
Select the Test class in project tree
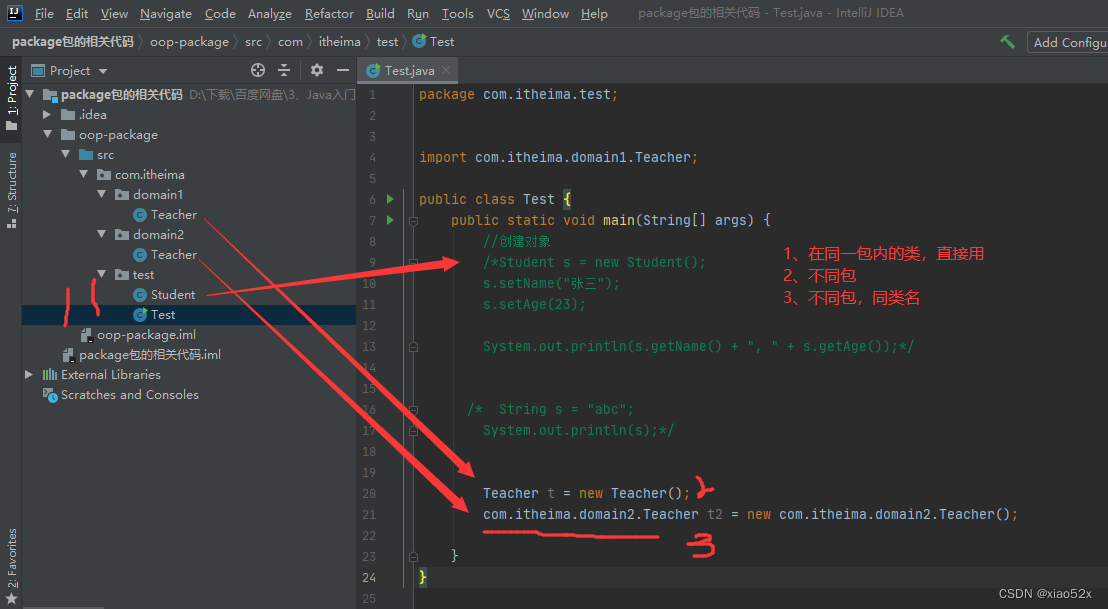click(163, 314)
